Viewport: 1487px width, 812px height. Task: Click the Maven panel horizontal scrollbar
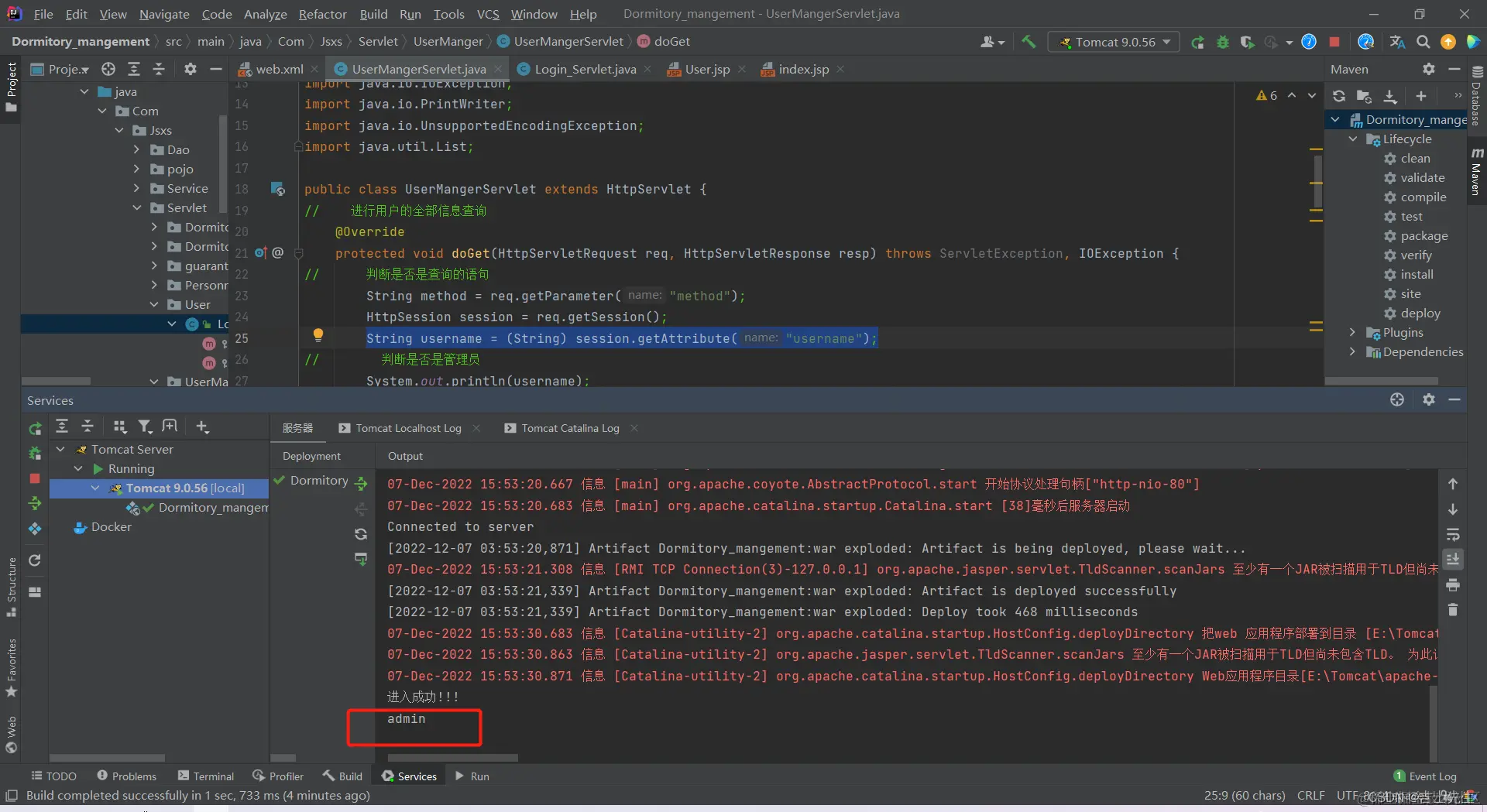[x=1382, y=381]
